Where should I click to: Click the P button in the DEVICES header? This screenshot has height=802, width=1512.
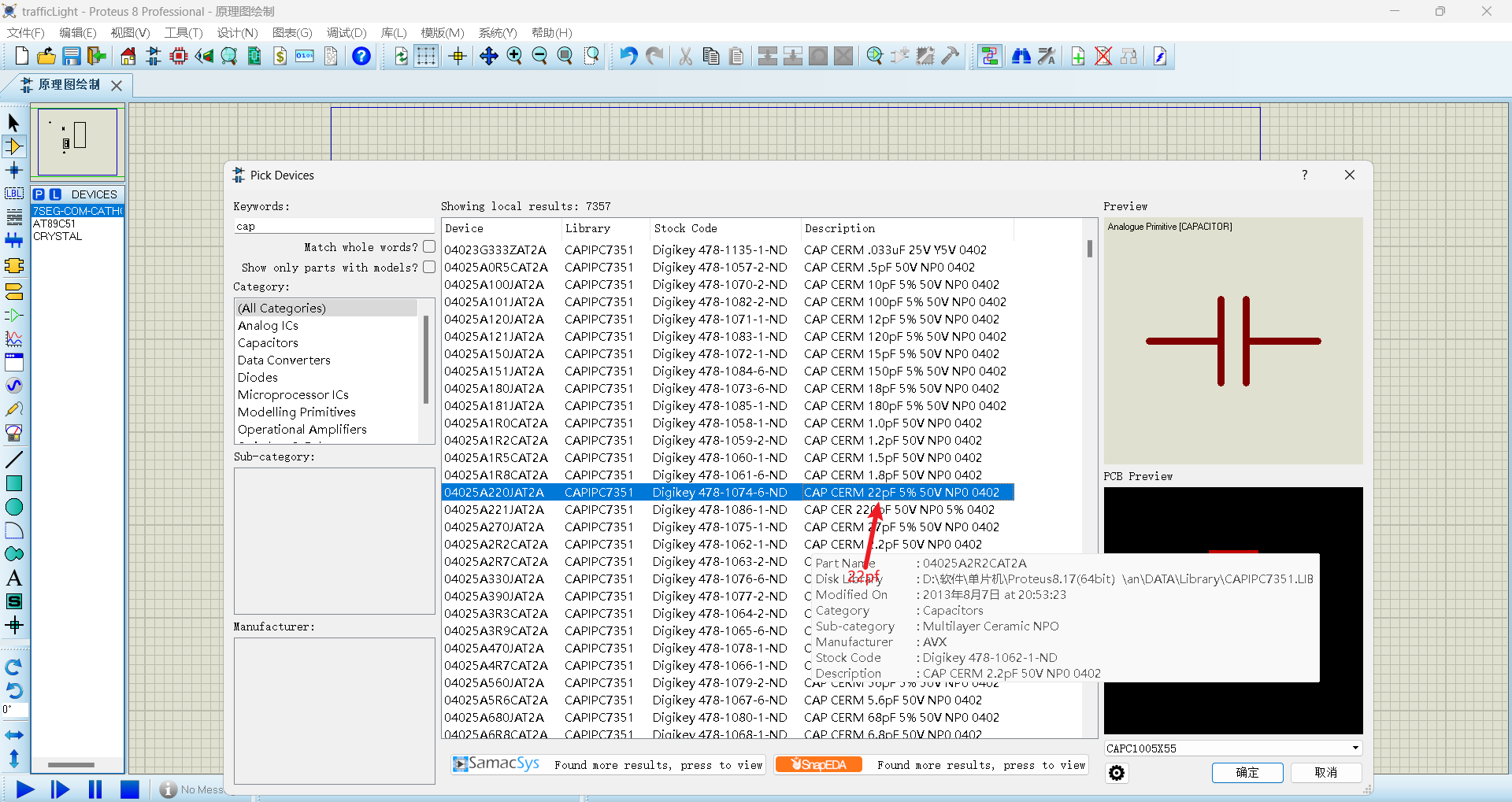(39, 194)
